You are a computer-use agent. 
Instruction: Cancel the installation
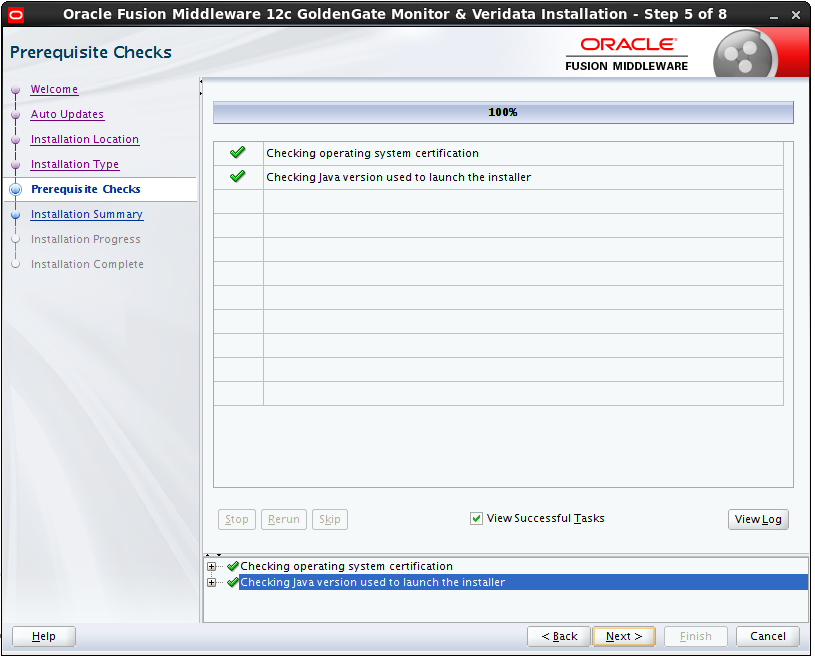pyautogui.click(x=768, y=637)
